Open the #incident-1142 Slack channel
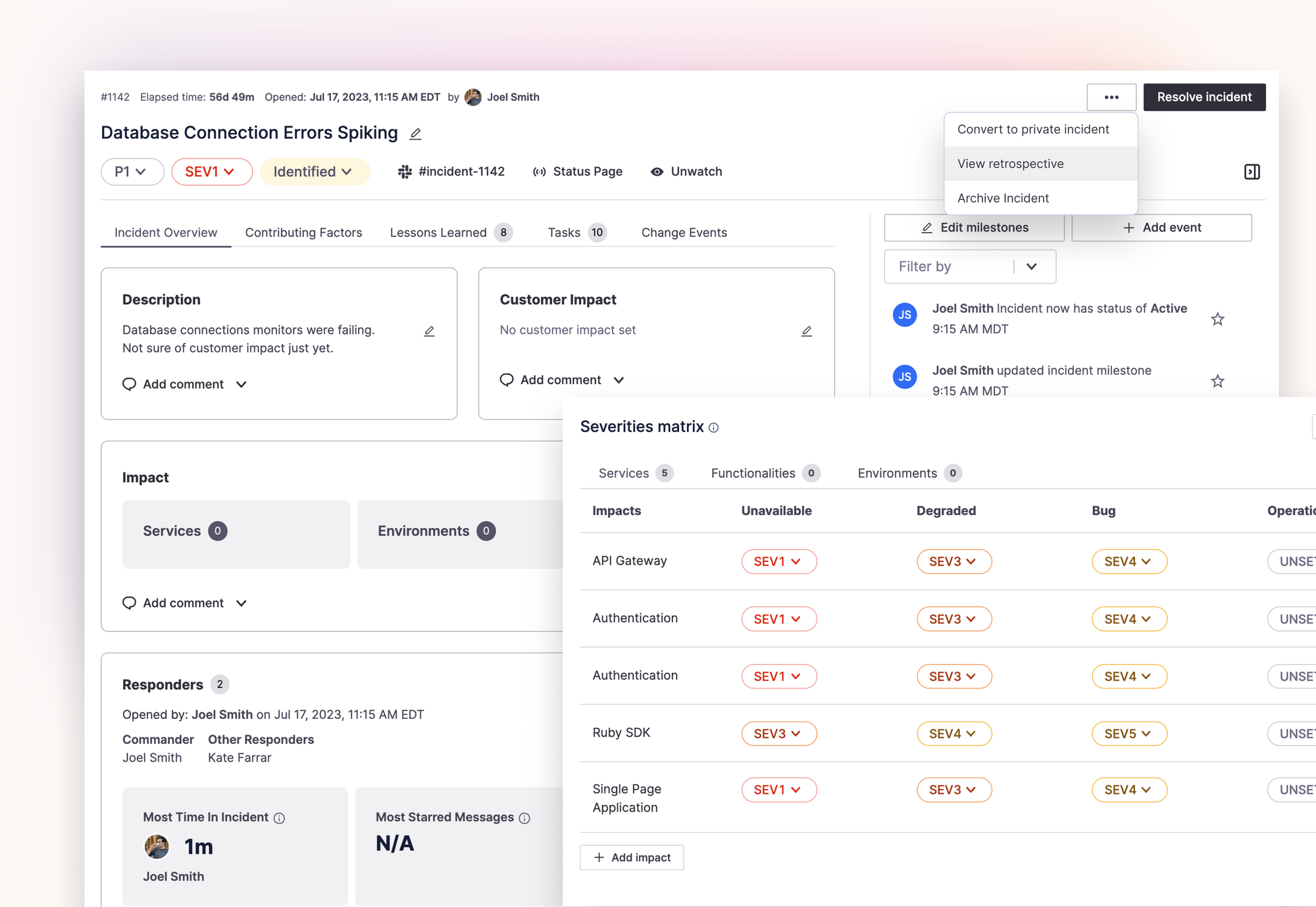The height and width of the screenshot is (907, 1316). 451,172
